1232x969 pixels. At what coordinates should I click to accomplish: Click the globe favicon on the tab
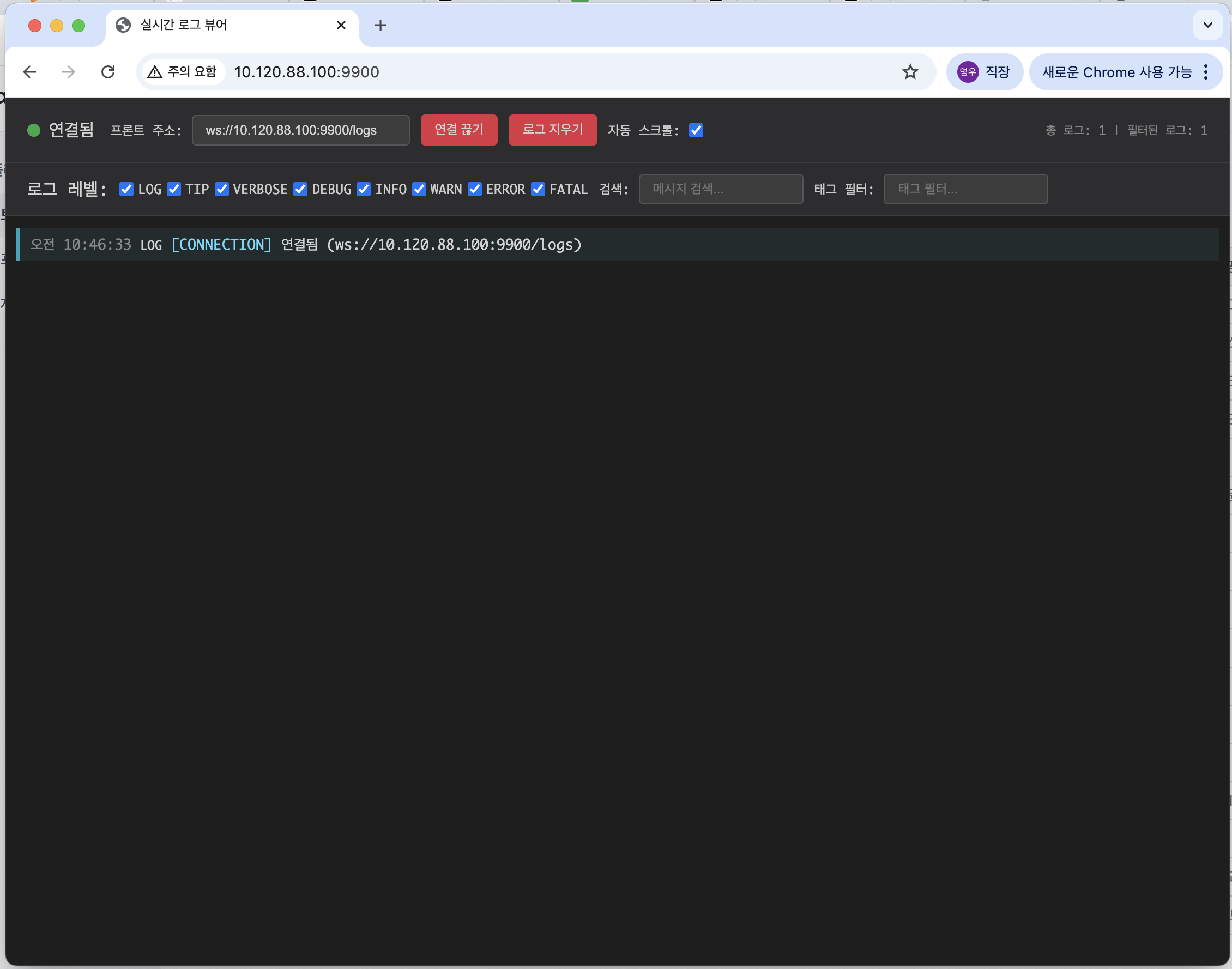point(124,25)
